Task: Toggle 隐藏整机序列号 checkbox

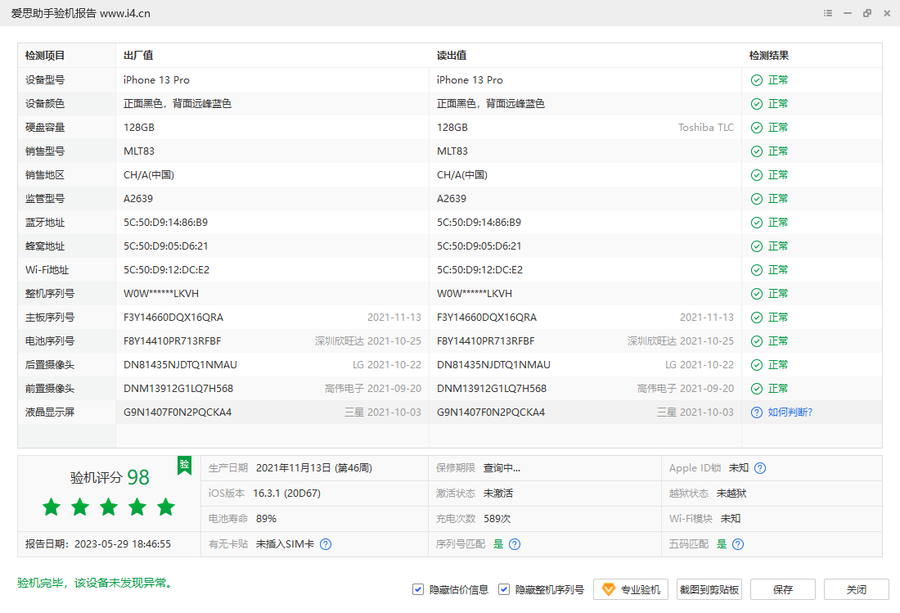Action: [504, 590]
